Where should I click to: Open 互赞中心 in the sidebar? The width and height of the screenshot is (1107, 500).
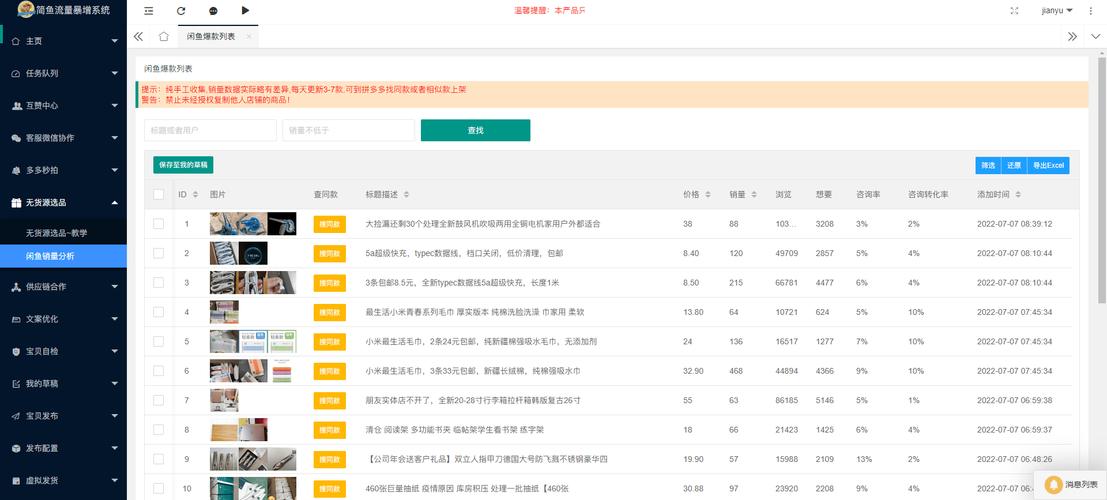pos(64,105)
